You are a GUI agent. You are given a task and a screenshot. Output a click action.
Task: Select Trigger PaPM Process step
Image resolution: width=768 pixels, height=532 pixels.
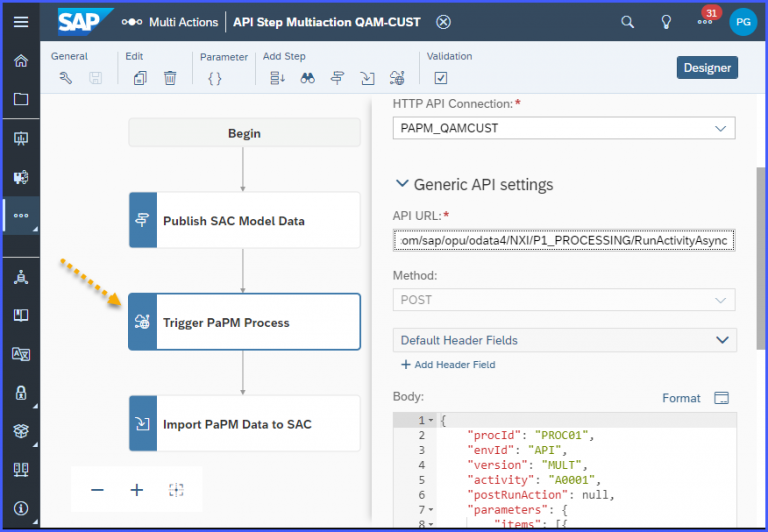(244, 322)
